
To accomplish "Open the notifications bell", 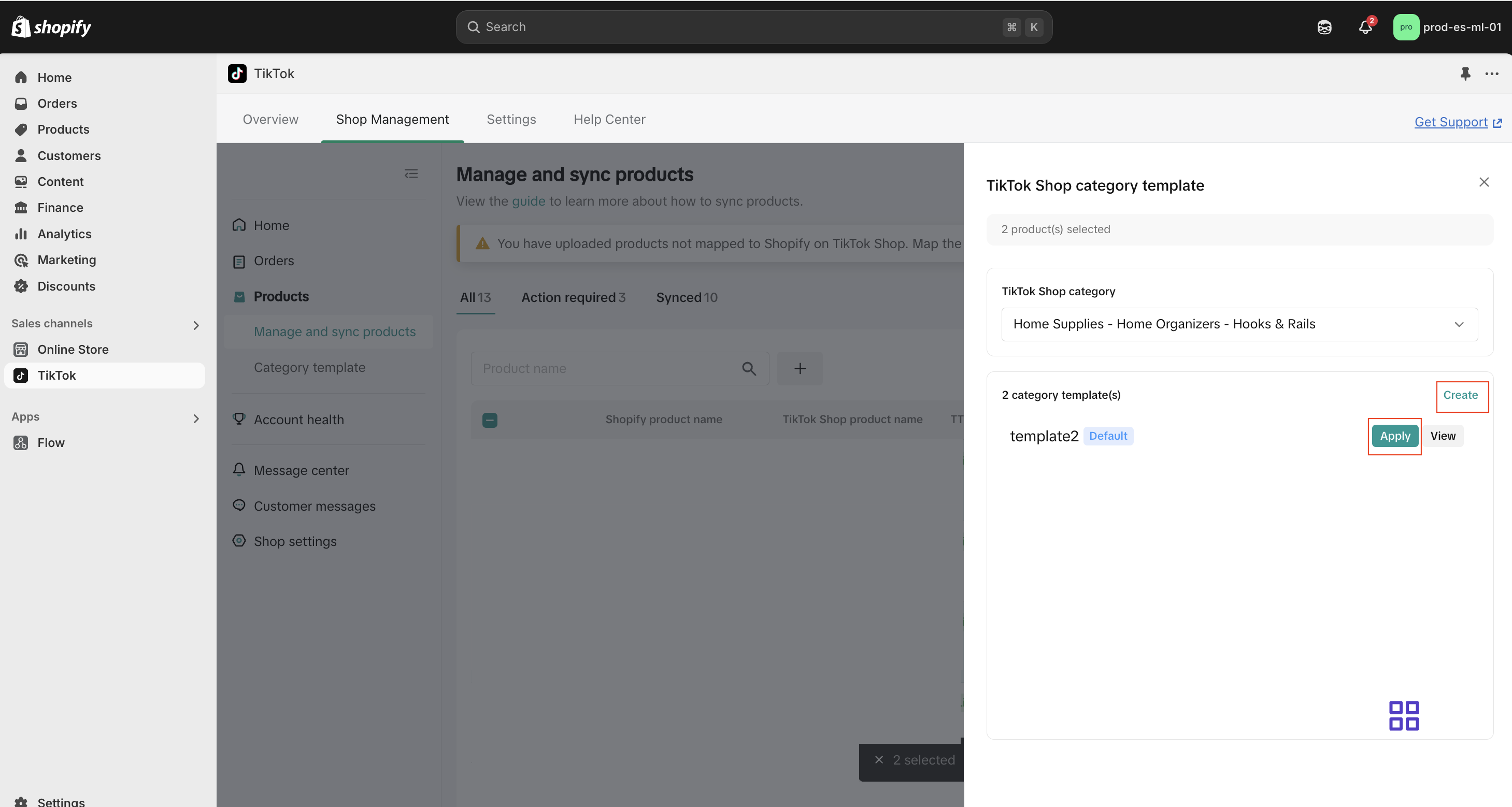I will click(x=1365, y=27).
